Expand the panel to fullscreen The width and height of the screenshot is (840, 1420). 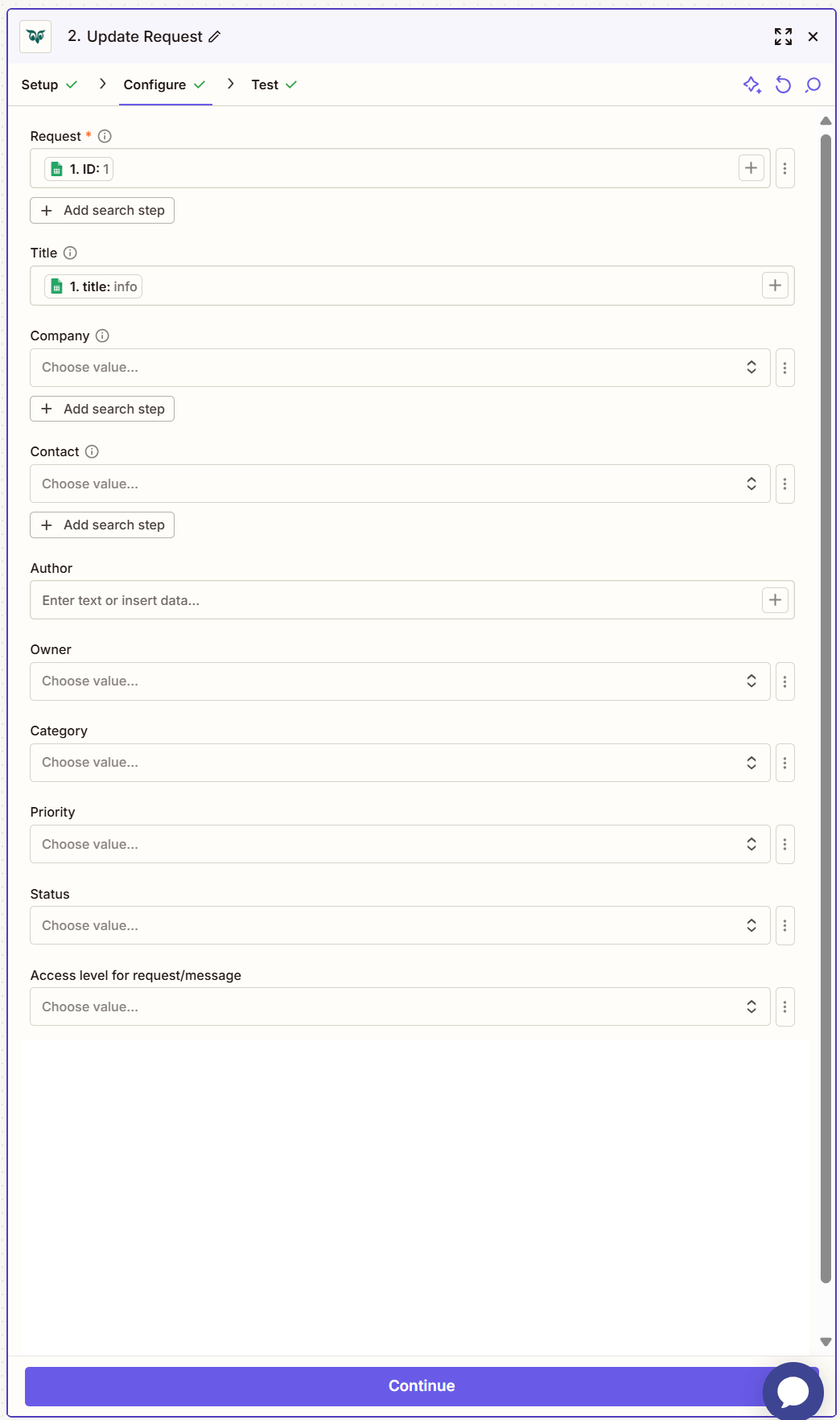[x=784, y=36]
